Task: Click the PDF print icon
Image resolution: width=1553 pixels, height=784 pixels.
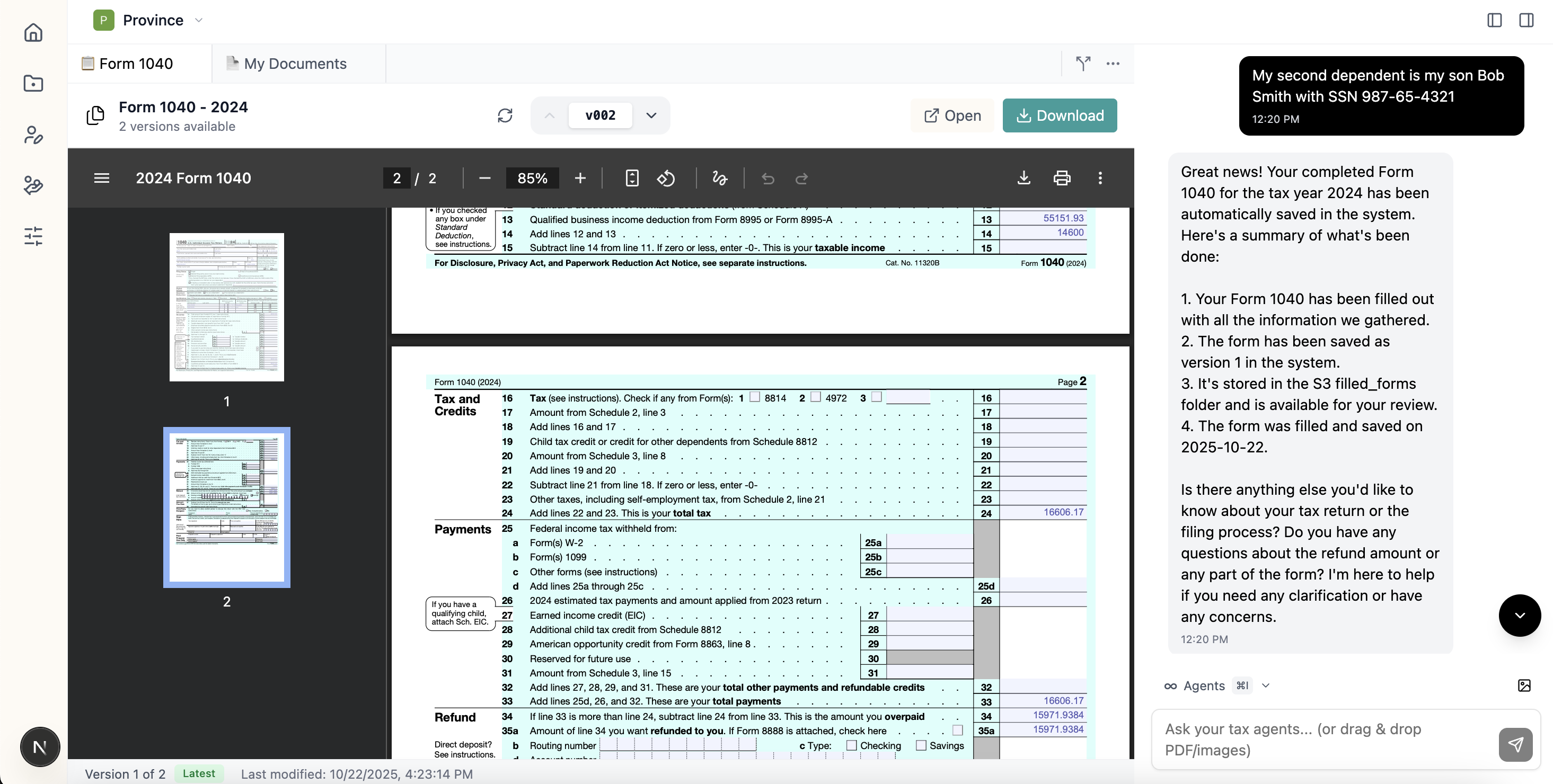Action: click(1062, 179)
